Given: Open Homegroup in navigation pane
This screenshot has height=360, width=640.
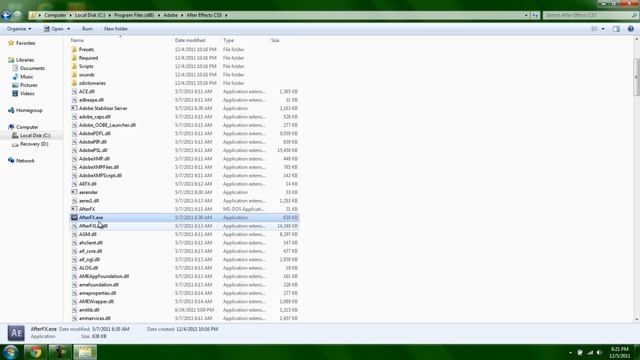Looking at the screenshot, I should tap(29, 110).
